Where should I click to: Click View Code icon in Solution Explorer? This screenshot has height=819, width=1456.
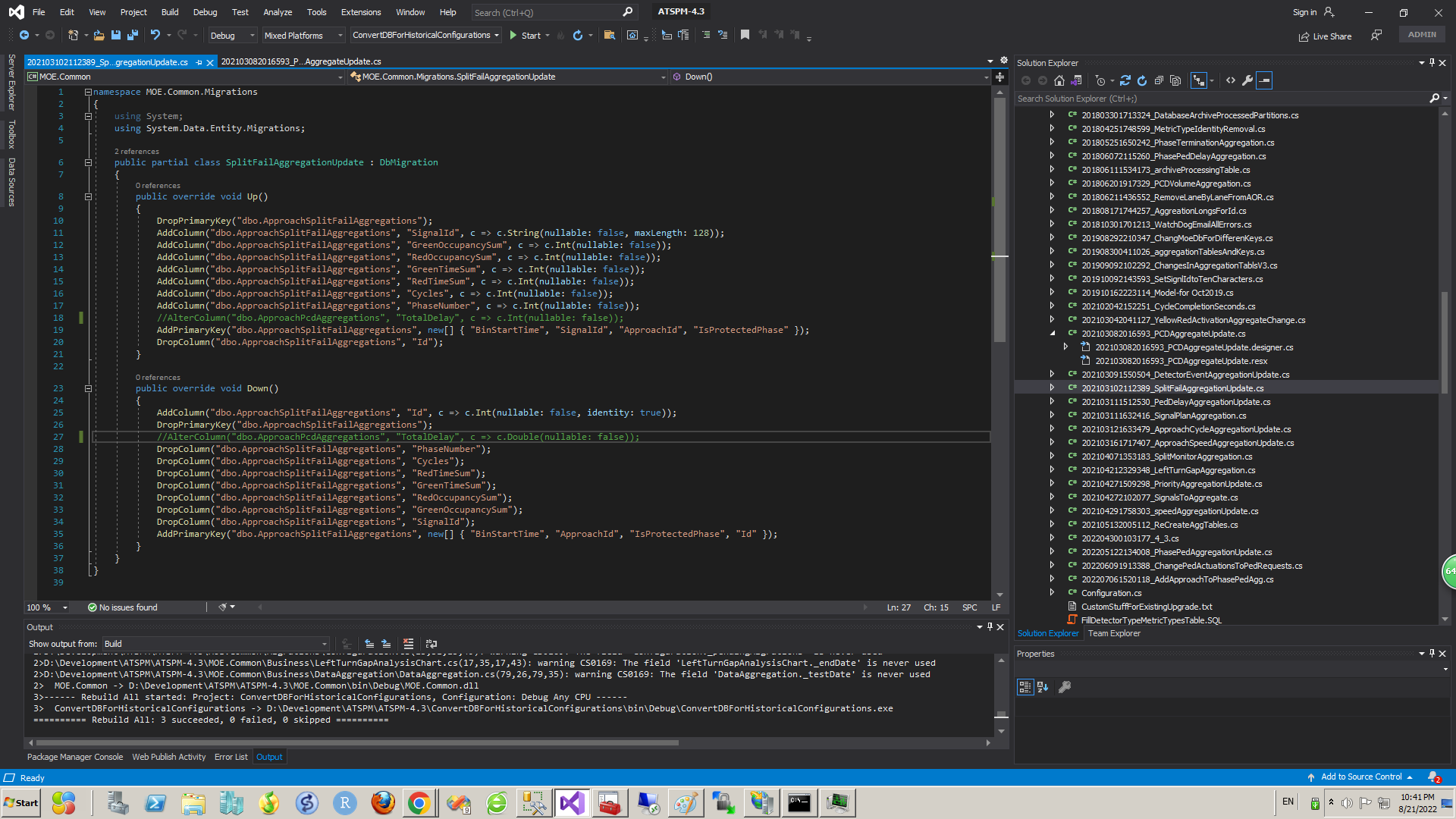[x=1231, y=80]
